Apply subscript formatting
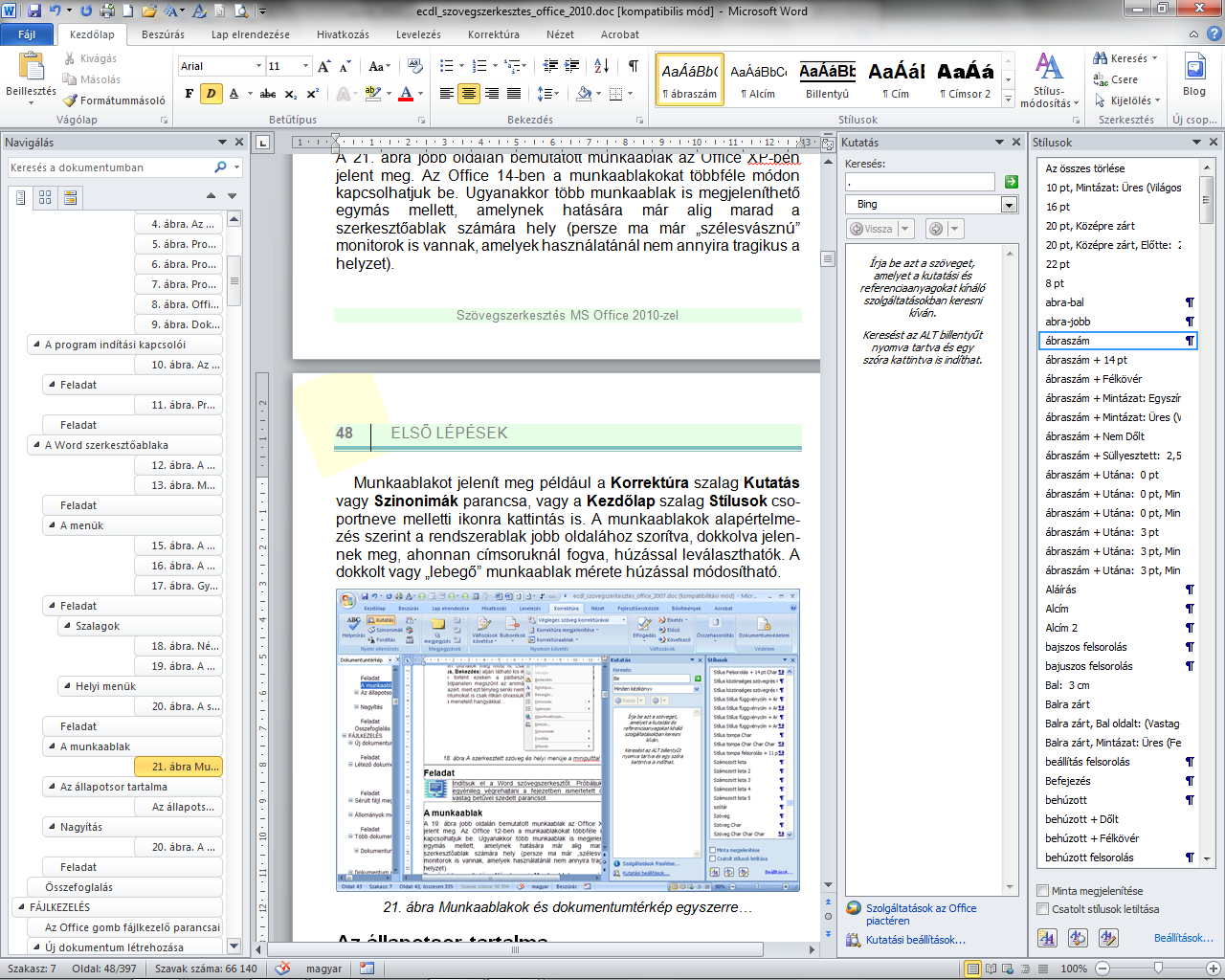The height and width of the screenshot is (980, 1225). point(291,94)
